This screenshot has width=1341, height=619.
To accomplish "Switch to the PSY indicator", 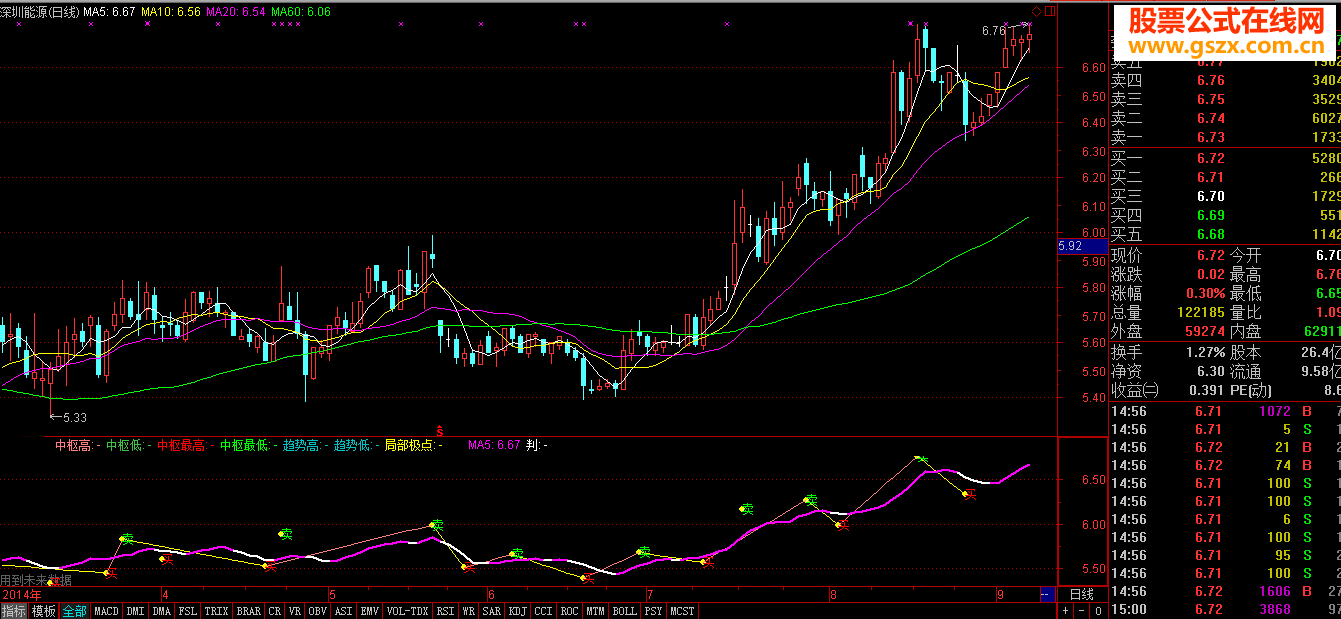I will [654, 610].
